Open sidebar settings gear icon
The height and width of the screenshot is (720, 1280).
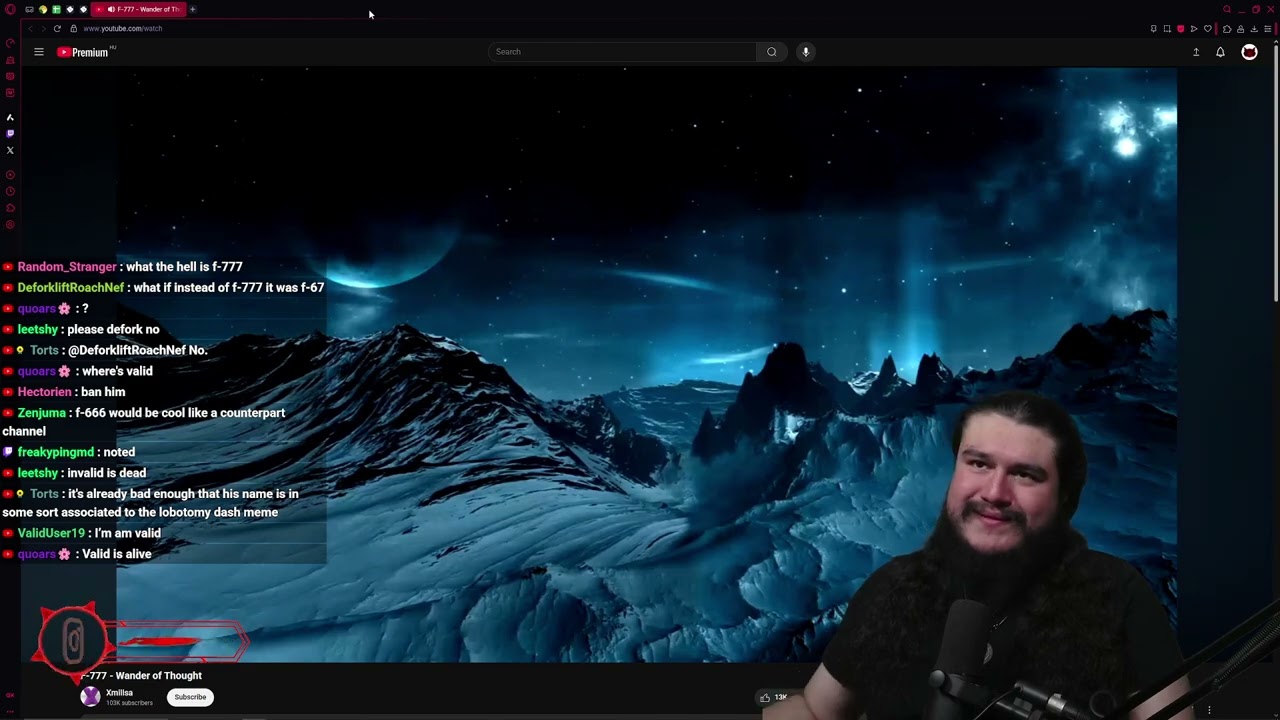[x=10, y=225]
